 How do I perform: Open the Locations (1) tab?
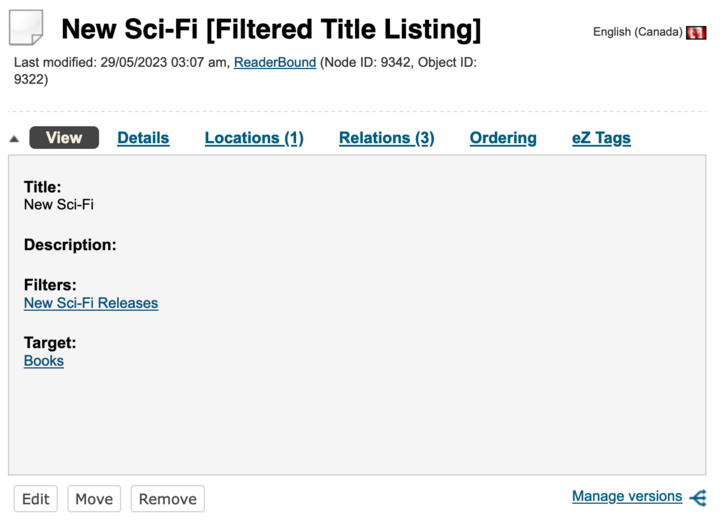[x=254, y=138]
